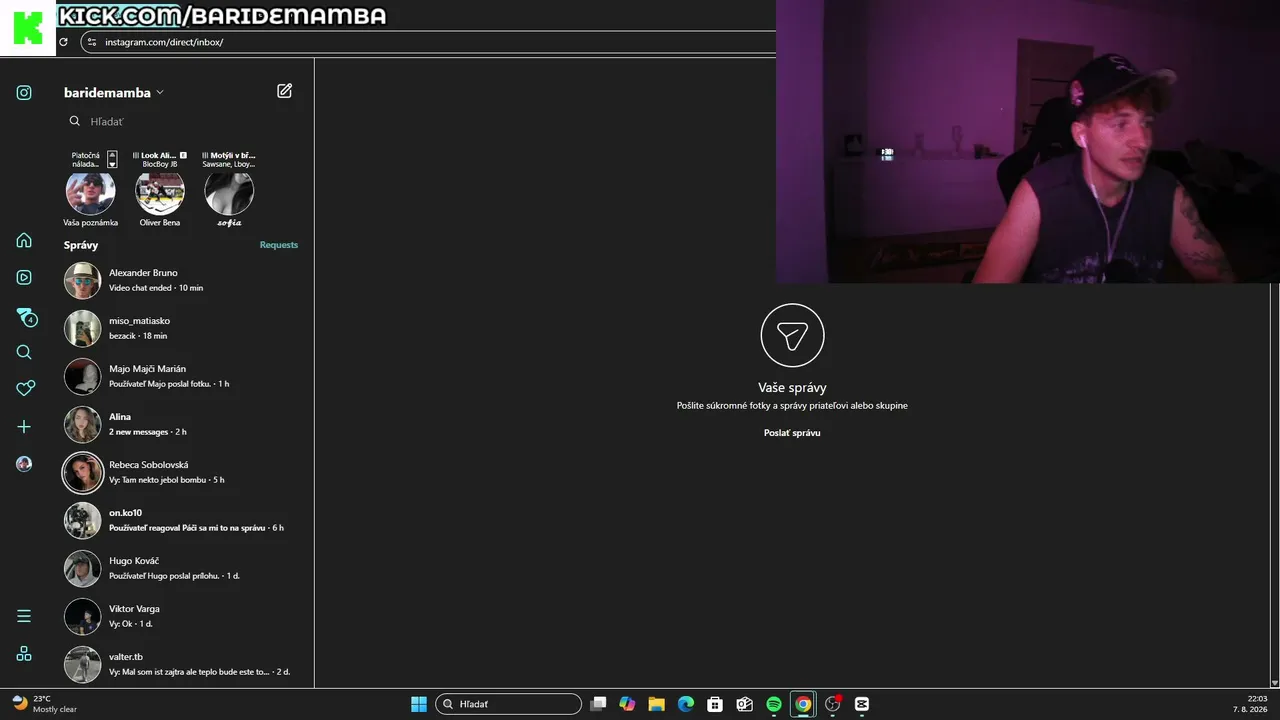1280x720 pixels.
Task: Create a new post with plus icon
Action: coord(24,427)
